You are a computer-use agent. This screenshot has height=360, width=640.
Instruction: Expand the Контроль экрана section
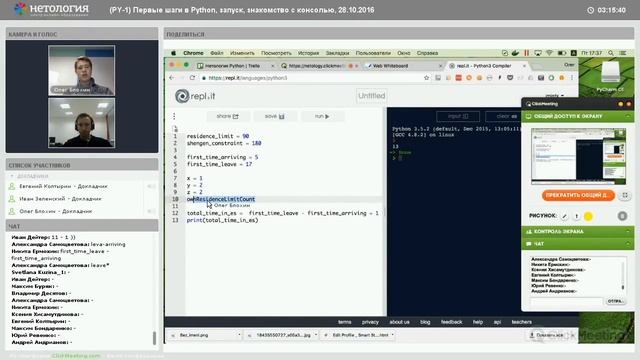click(628, 231)
